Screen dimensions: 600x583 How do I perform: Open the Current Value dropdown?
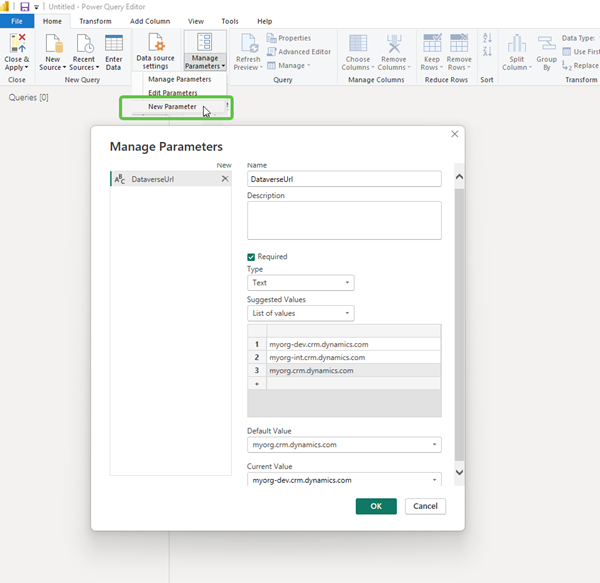[x=344, y=480]
